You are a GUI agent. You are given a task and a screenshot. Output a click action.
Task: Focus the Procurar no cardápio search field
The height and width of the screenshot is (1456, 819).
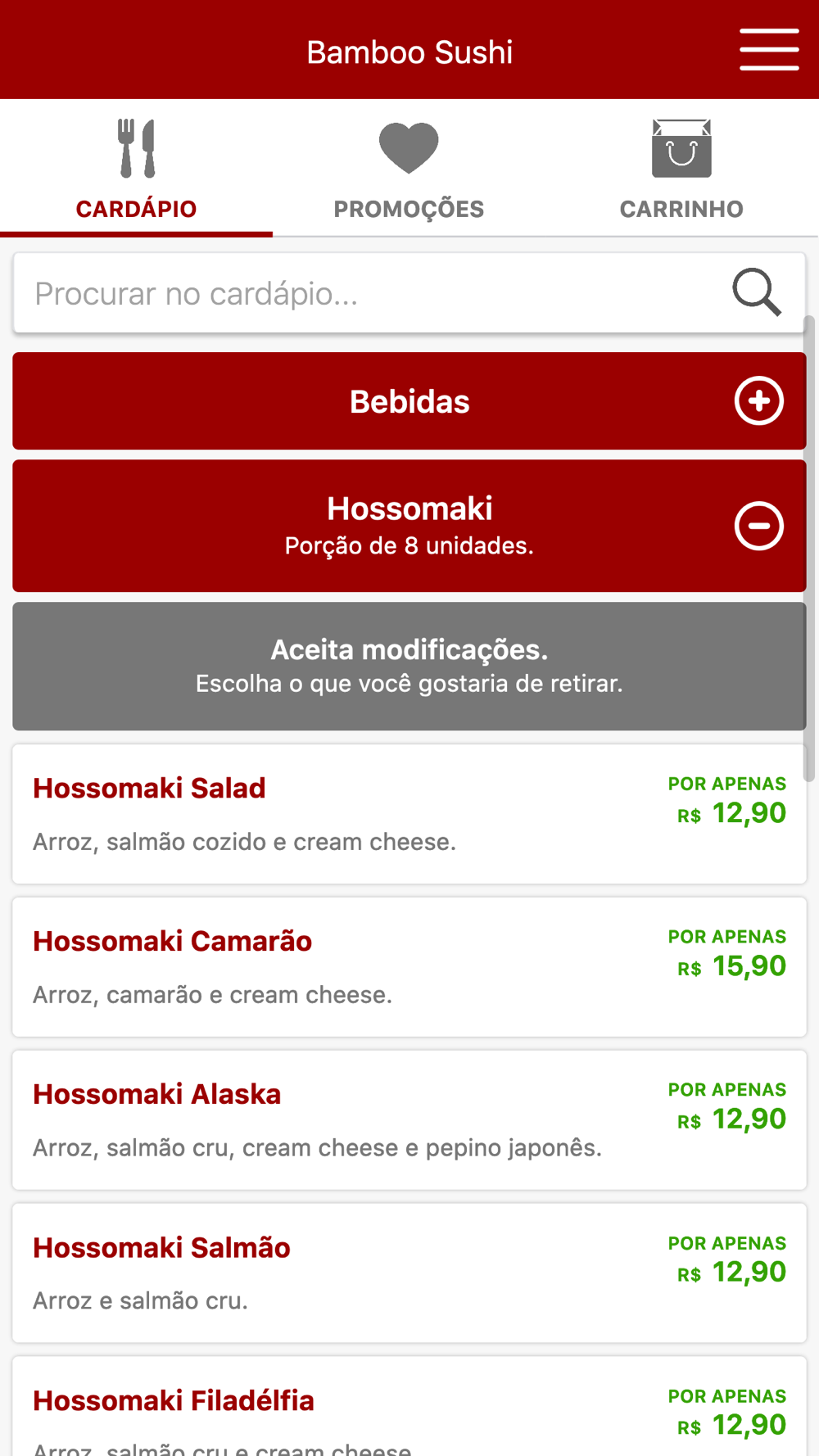click(409, 293)
